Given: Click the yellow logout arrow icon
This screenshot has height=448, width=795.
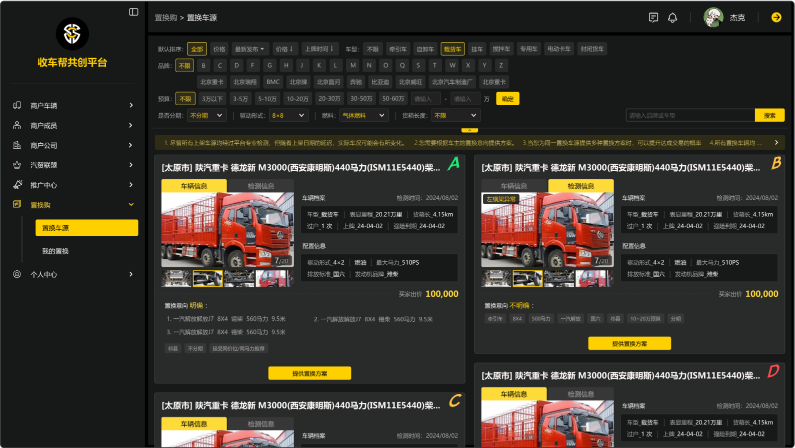Looking at the screenshot, I should (776, 17).
